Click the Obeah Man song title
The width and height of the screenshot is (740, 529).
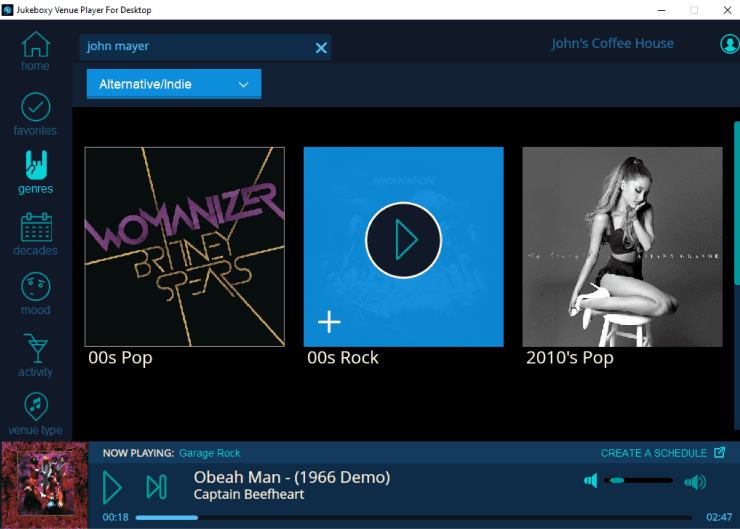[292, 477]
